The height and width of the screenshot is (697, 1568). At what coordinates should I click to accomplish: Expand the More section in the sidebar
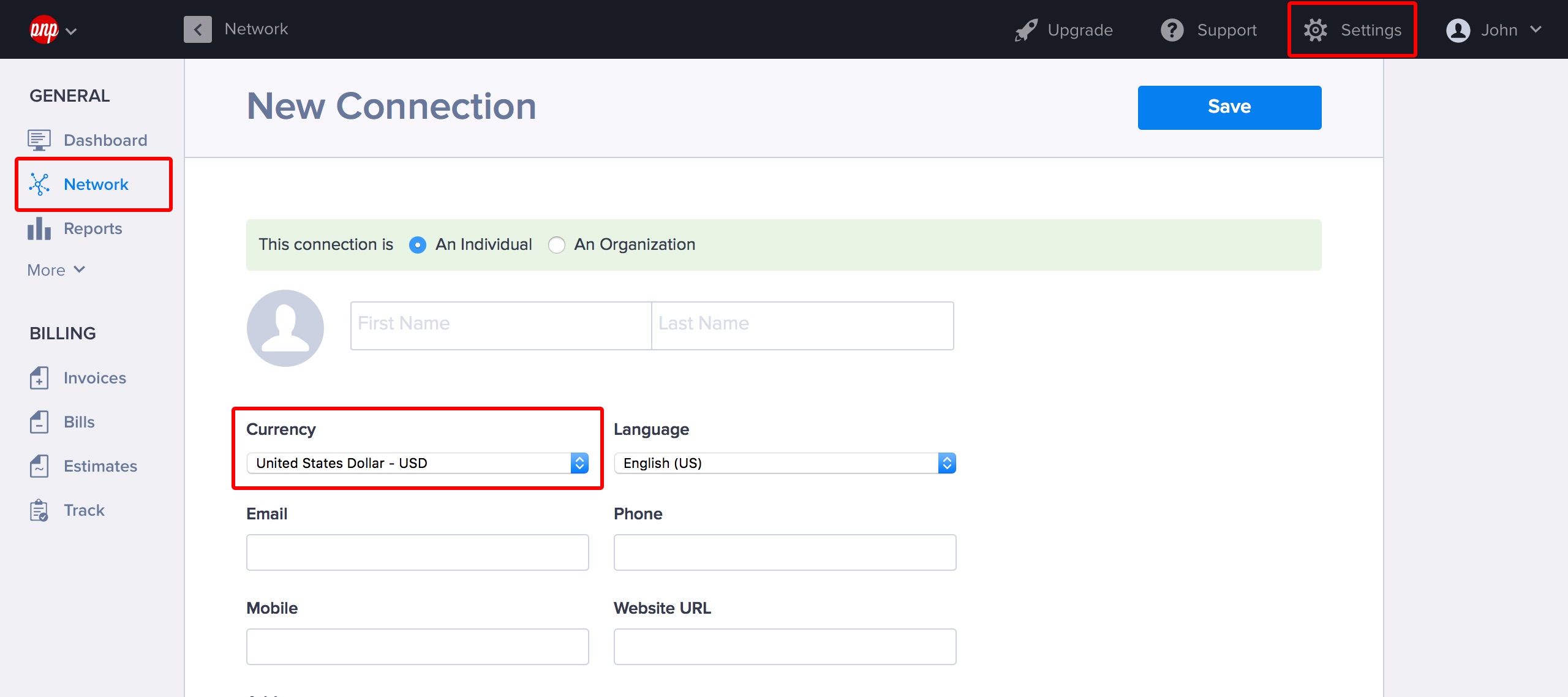click(x=56, y=270)
